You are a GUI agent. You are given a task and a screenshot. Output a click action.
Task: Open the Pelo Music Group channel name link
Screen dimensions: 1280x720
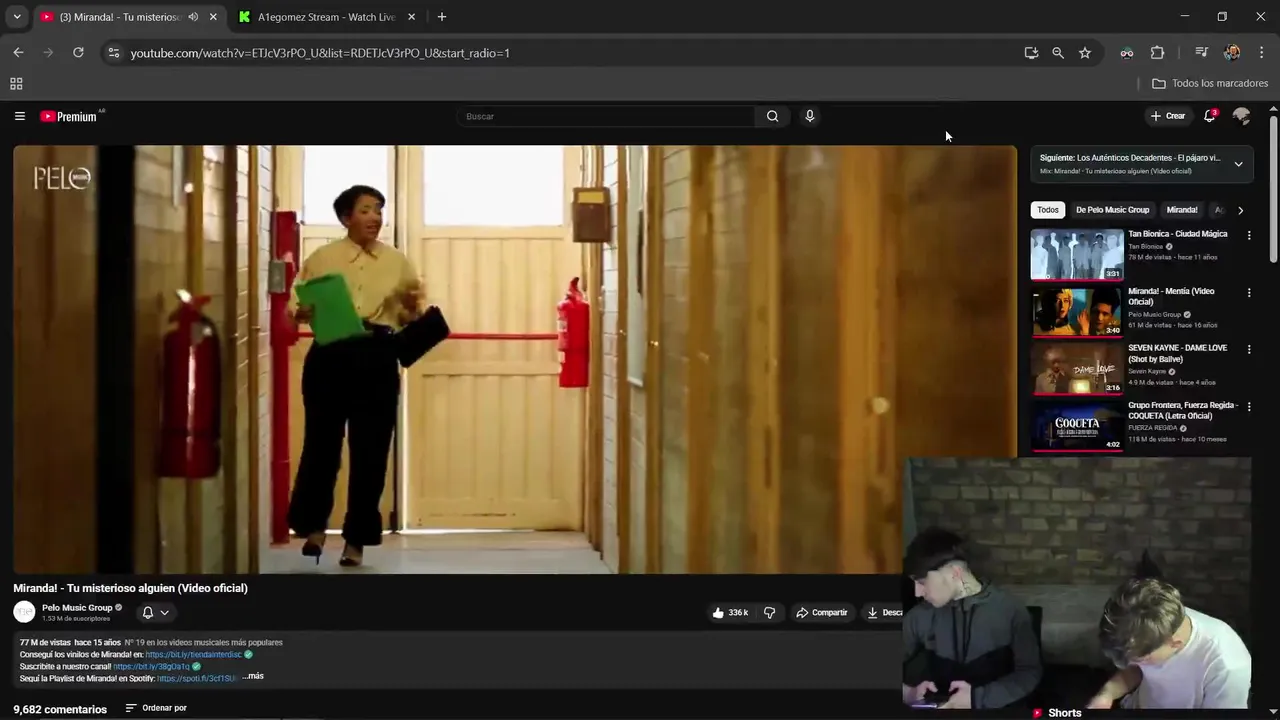pyautogui.click(x=77, y=607)
